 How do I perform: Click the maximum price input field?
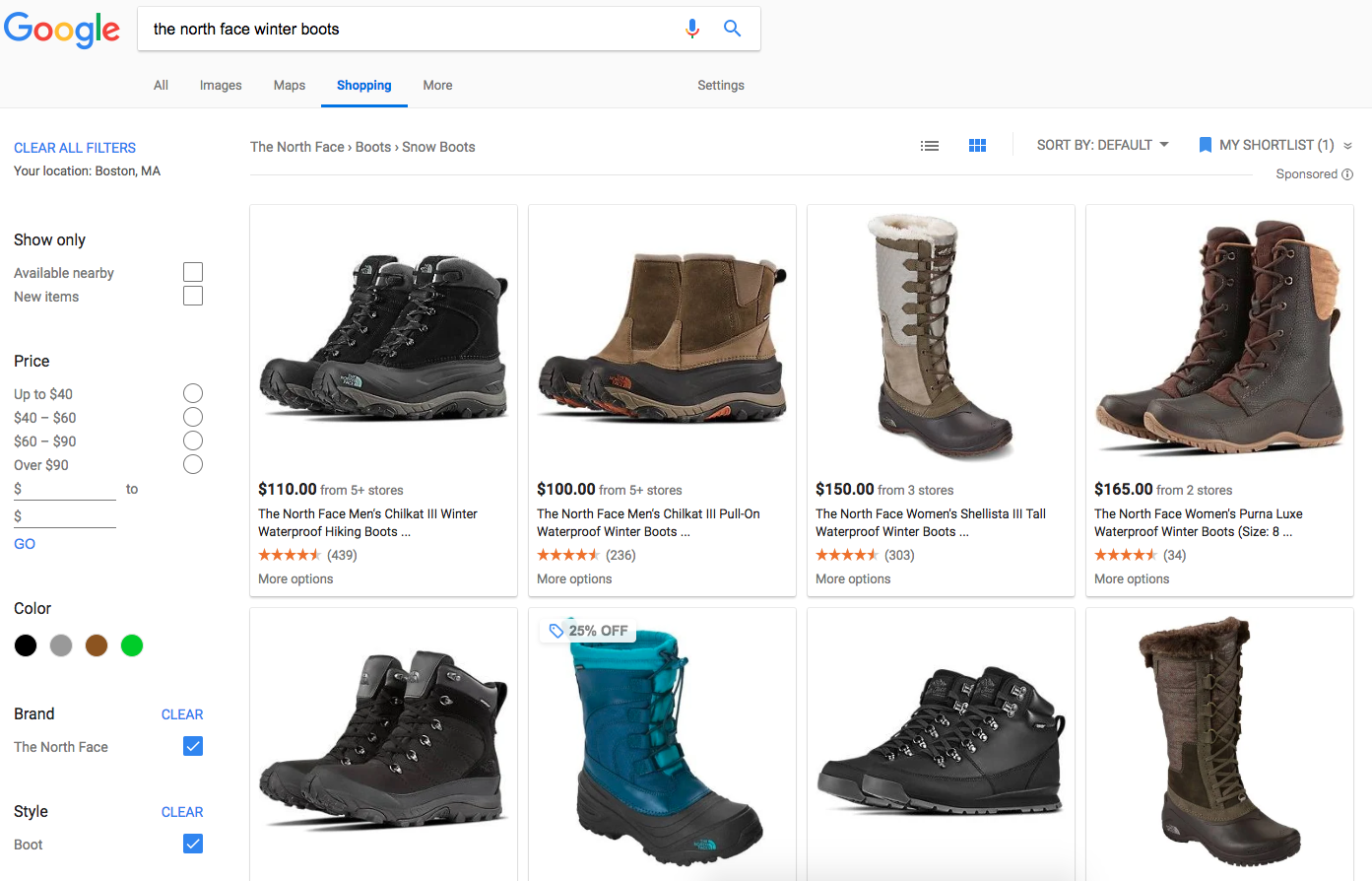pos(65,516)
